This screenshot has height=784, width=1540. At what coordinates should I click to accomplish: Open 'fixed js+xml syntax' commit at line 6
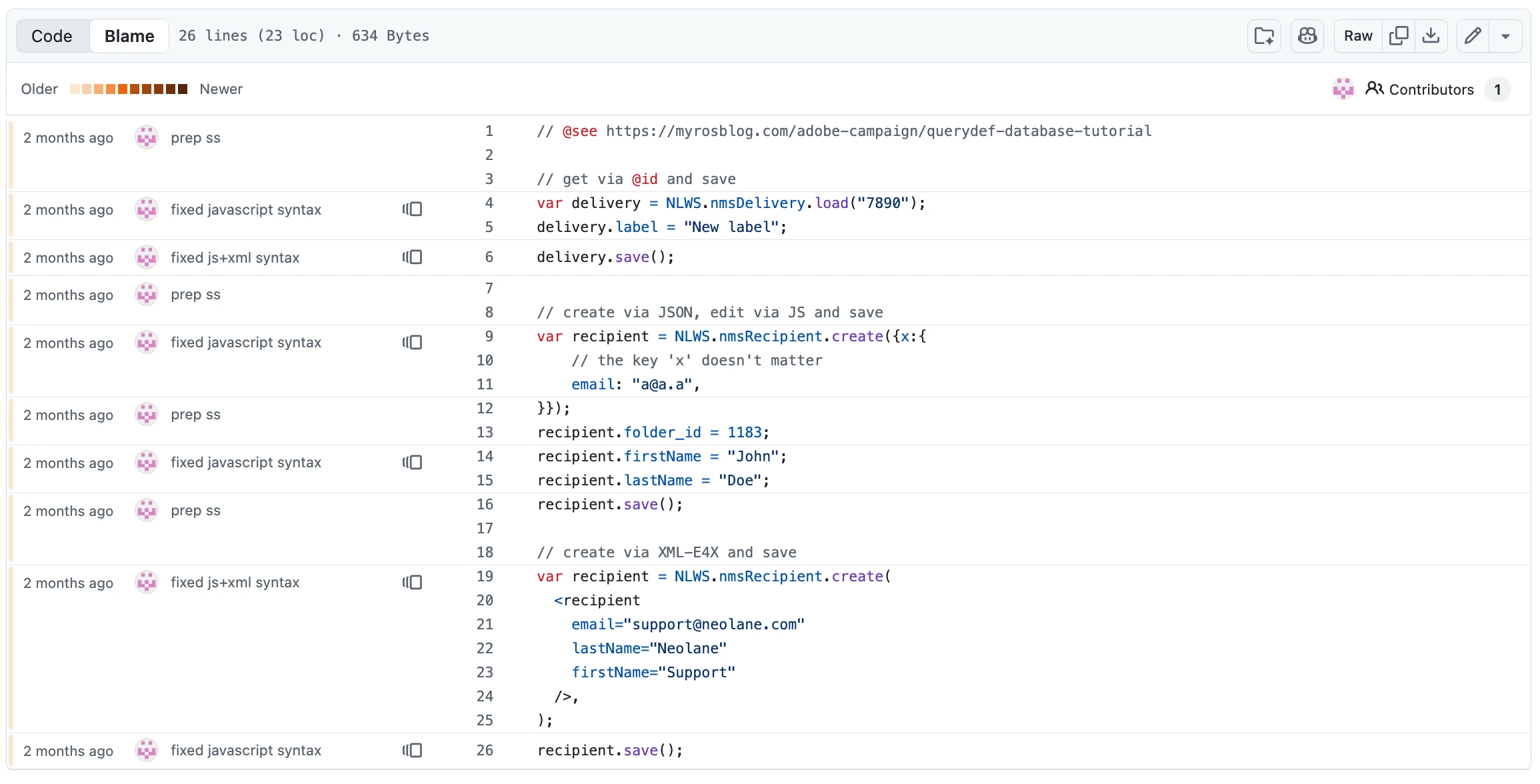235,258
